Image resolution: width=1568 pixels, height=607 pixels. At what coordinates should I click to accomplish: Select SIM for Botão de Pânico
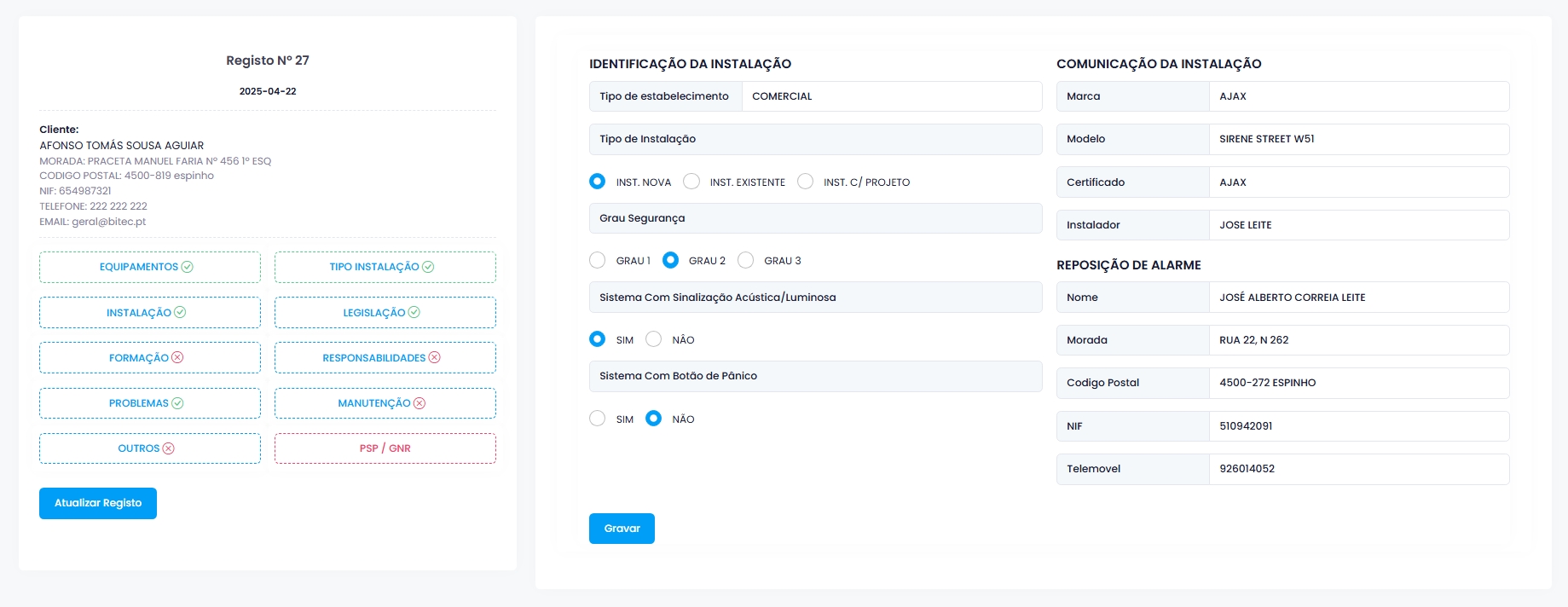598,419
